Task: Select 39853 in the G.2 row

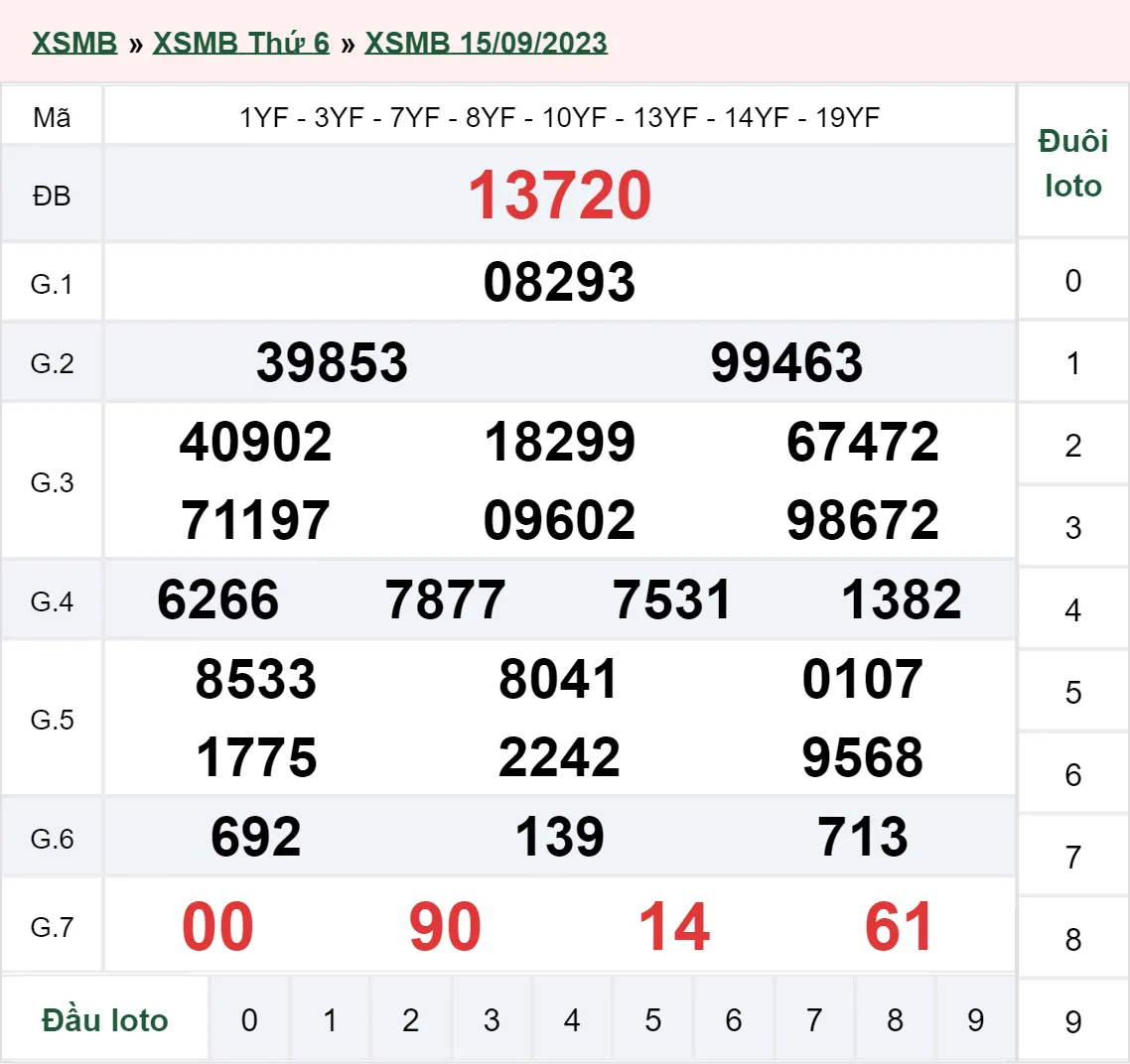Action: tap(334, 362)
